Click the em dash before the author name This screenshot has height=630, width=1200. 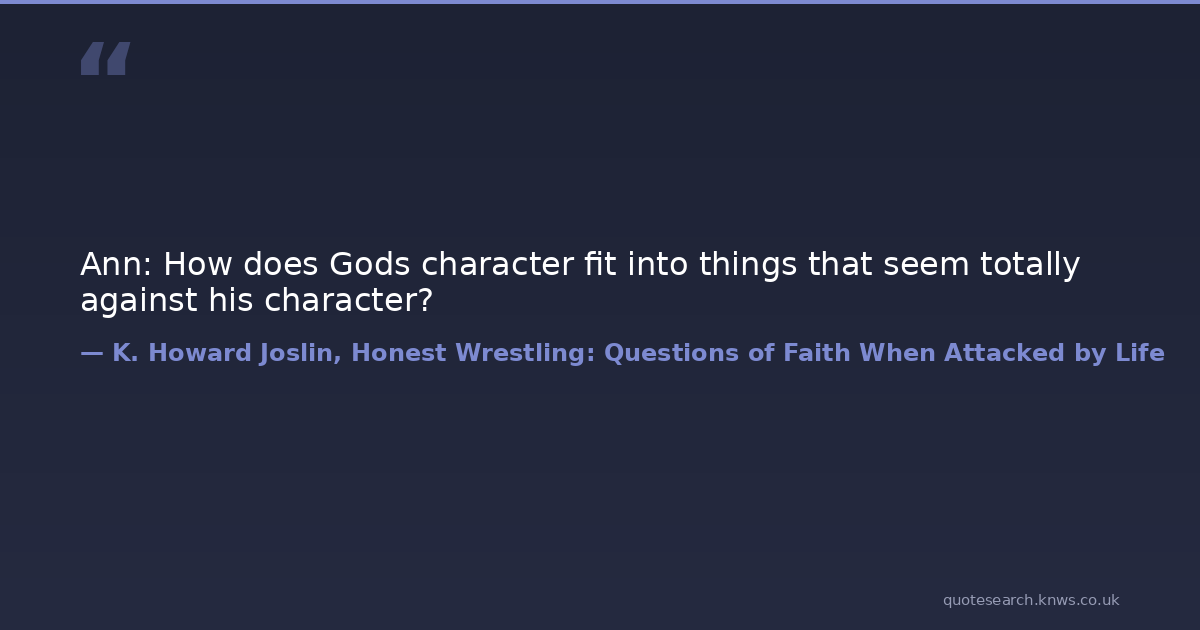[91, 353]
